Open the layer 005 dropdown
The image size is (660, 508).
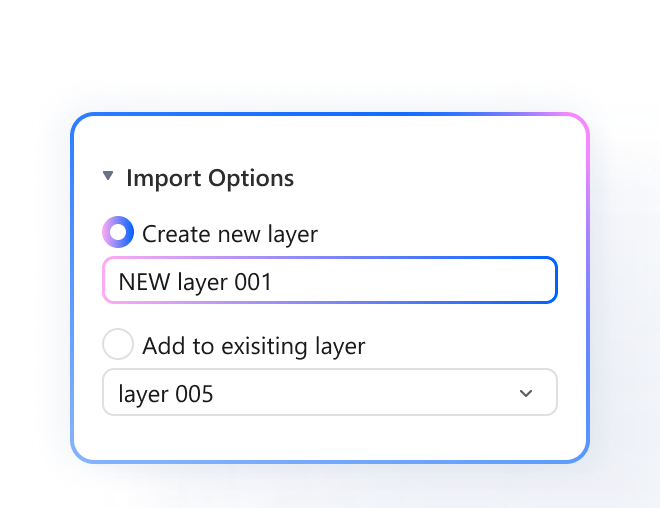[x=330, y=393]
